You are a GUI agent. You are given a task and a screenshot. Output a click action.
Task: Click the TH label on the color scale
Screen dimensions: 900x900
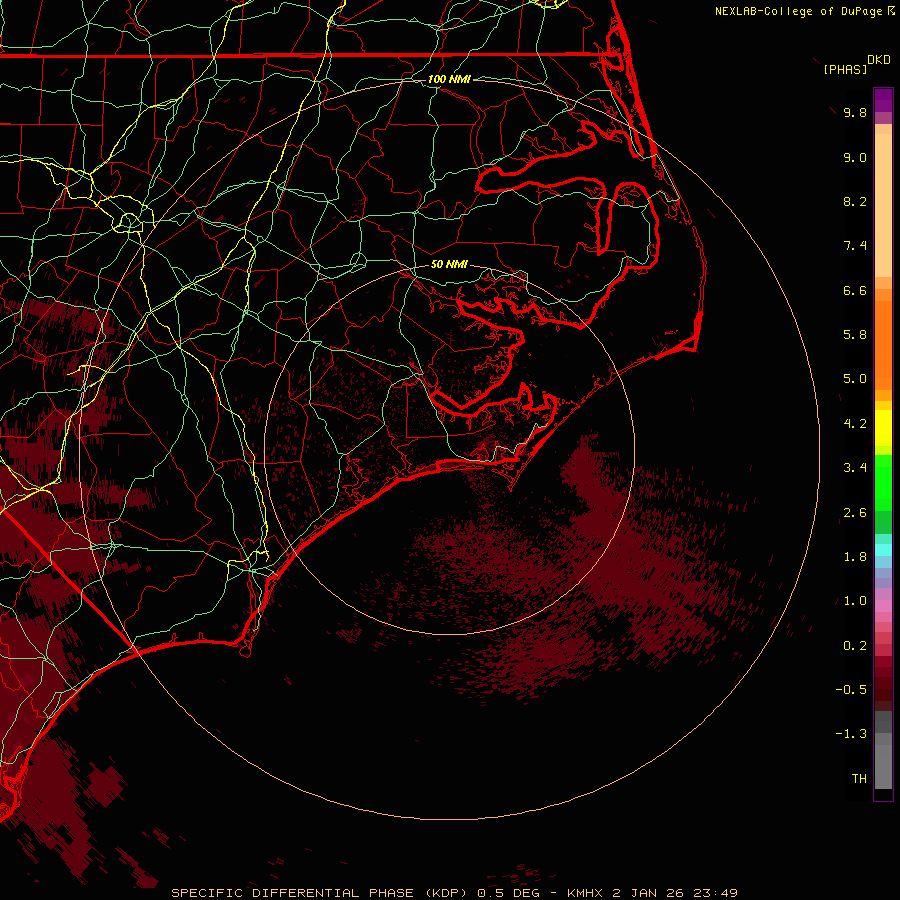pyautogui.click(x=859, y=779)
